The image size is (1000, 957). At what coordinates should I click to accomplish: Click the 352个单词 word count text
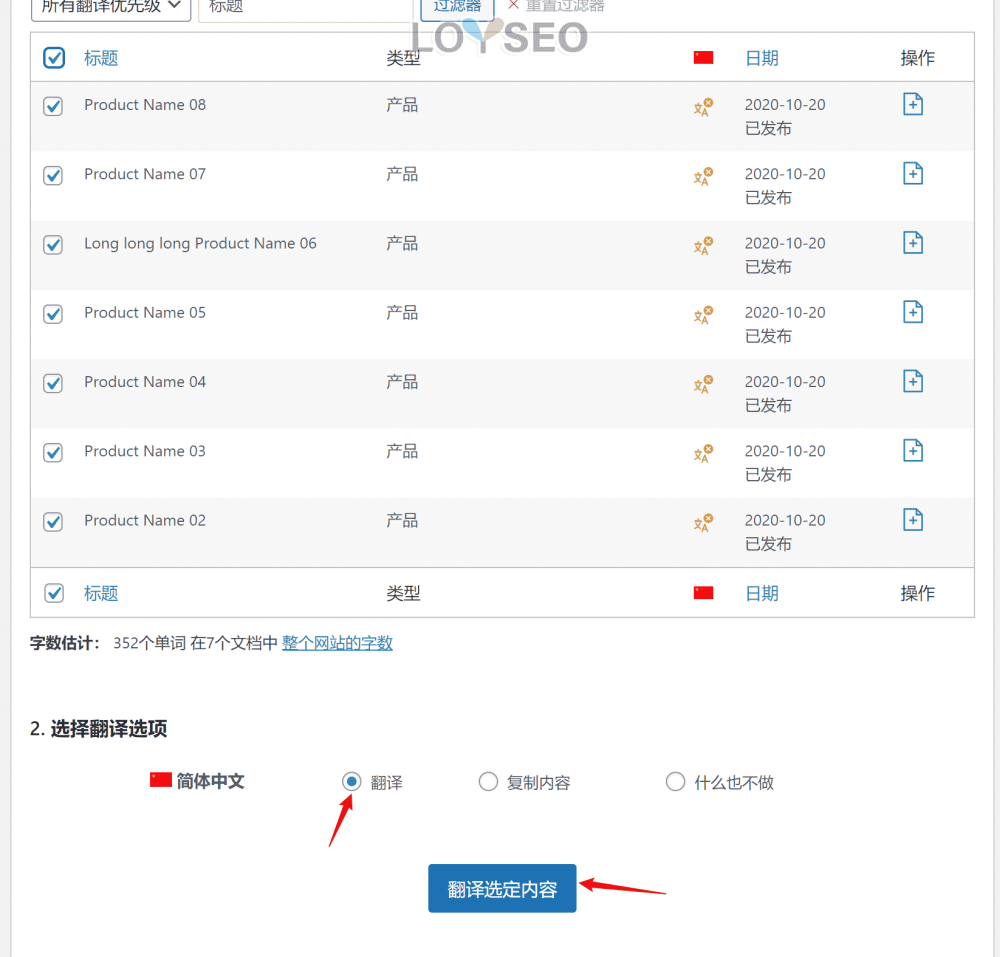coord(150,643)
